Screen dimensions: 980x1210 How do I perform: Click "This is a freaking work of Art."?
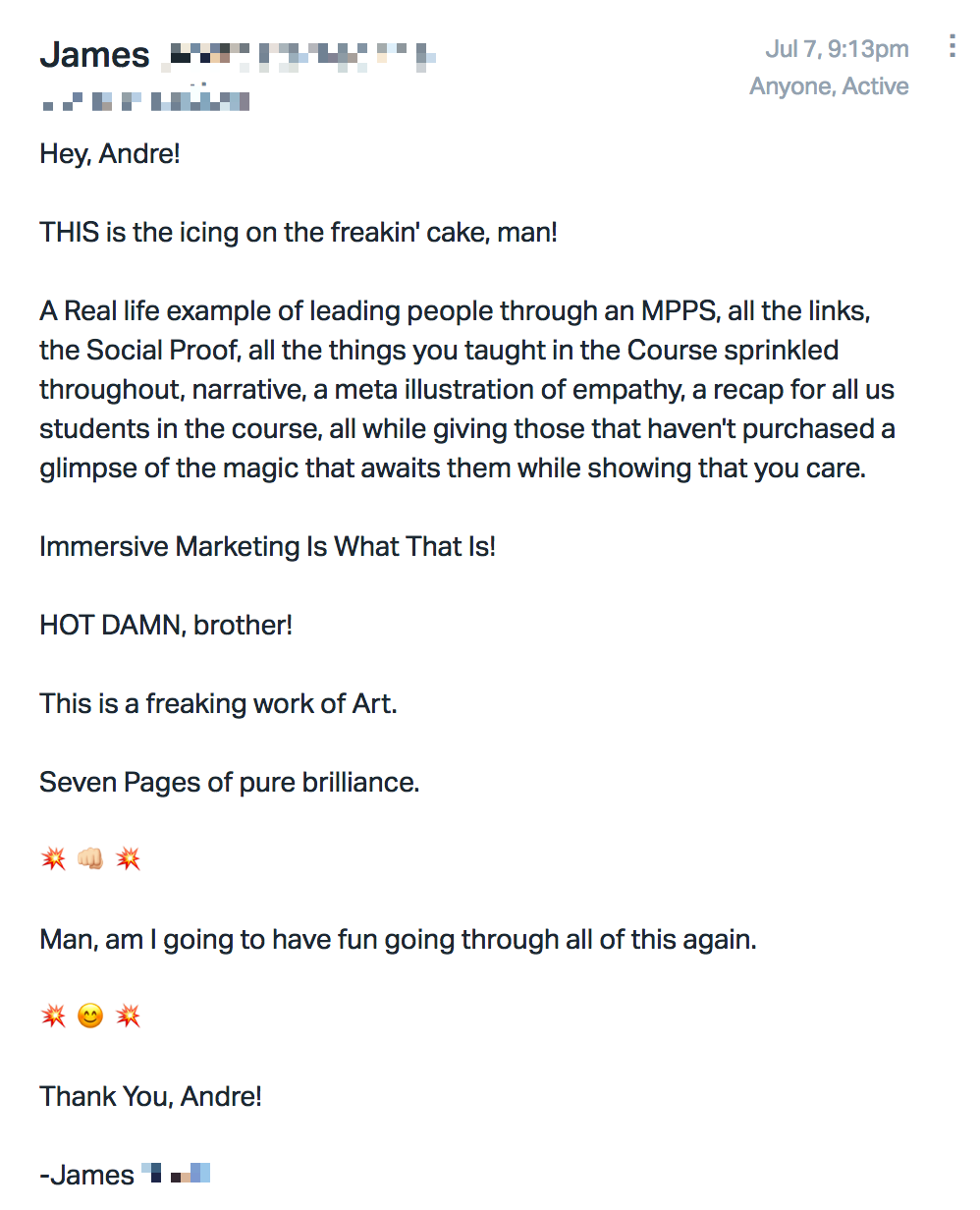(x=218, y=703)
